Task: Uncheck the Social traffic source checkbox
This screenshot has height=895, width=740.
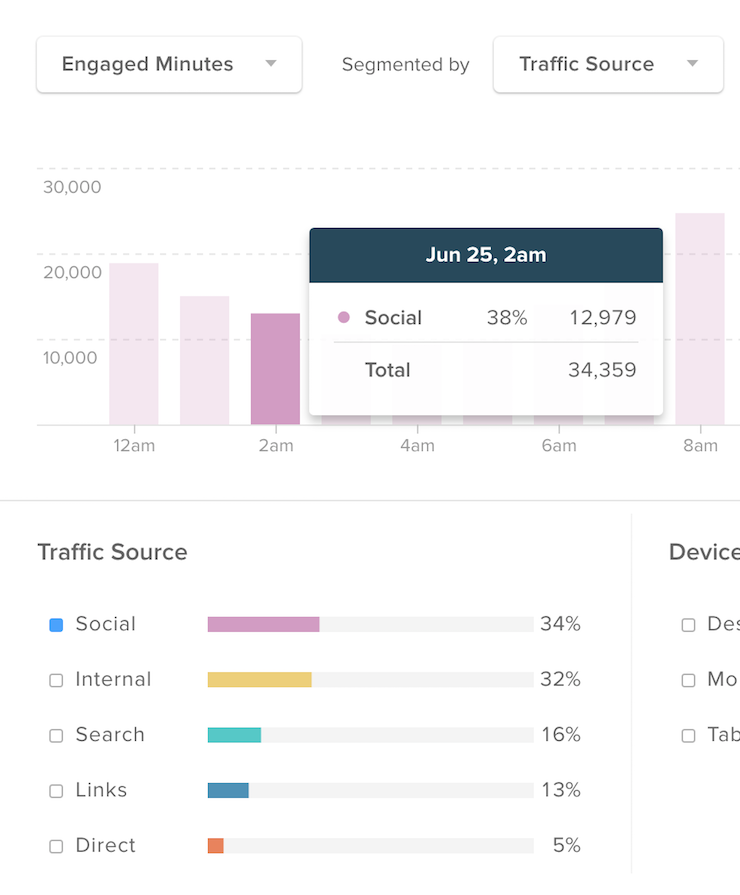Action: click(56, 625)
